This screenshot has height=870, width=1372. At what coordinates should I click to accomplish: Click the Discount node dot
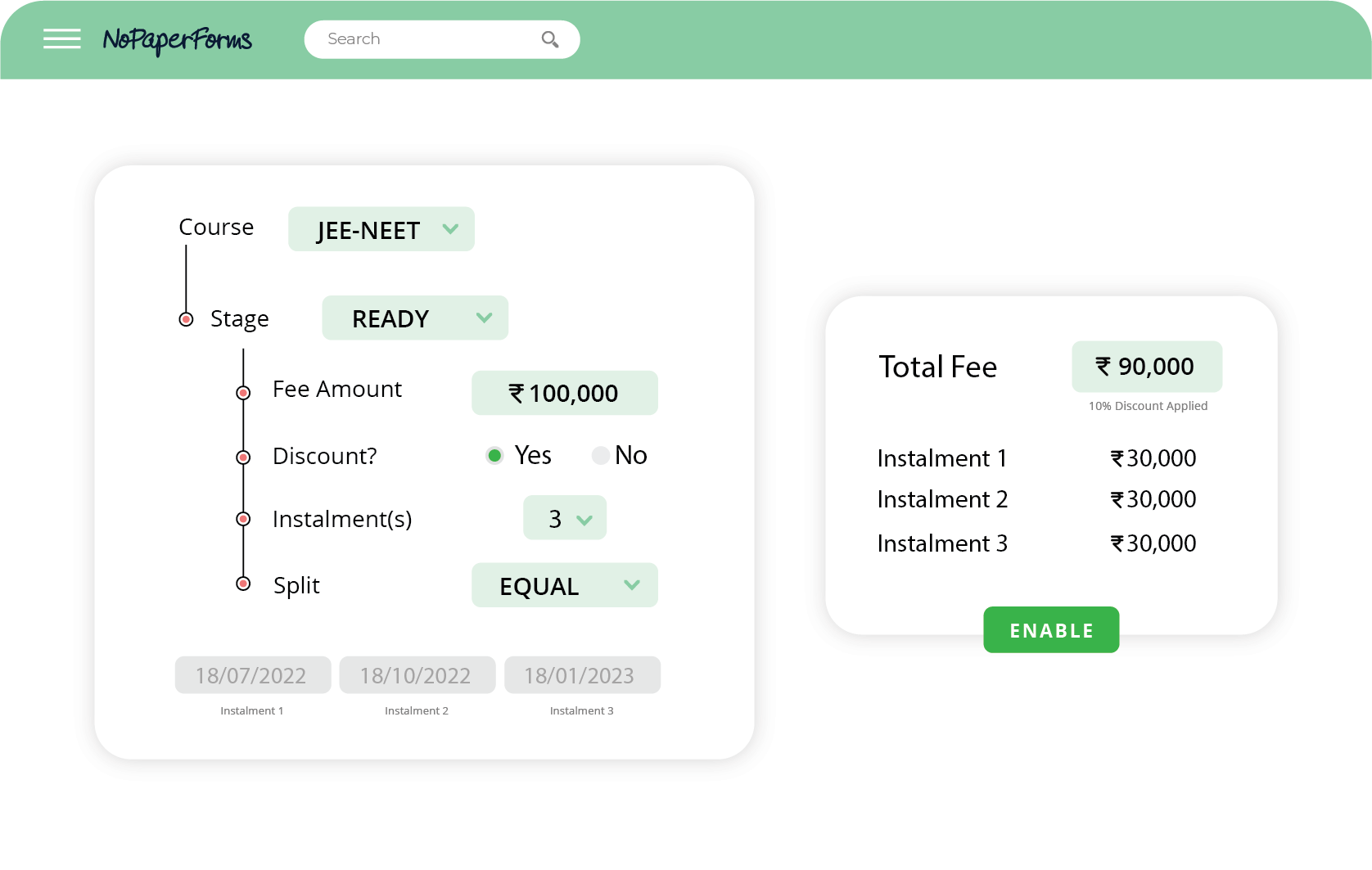(243, 458)
